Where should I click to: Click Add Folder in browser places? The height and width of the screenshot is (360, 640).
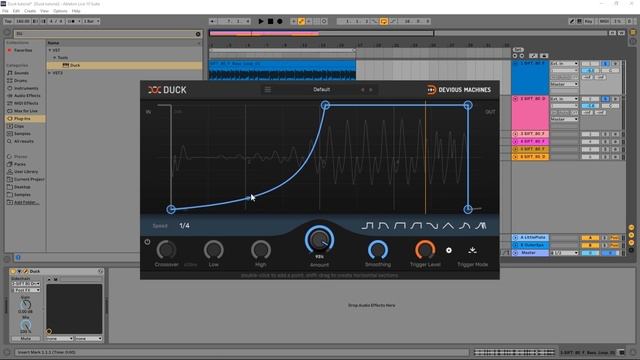click(x=27, y=202)
